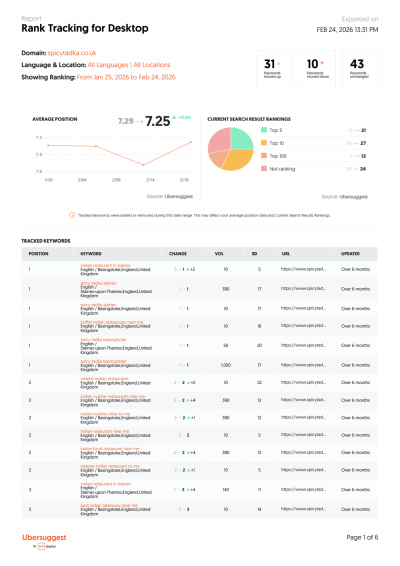Click the 31 keywords moved up card
Image resolution: width=400 pixels, height=566 pixels.
click(x=274, y=68)
